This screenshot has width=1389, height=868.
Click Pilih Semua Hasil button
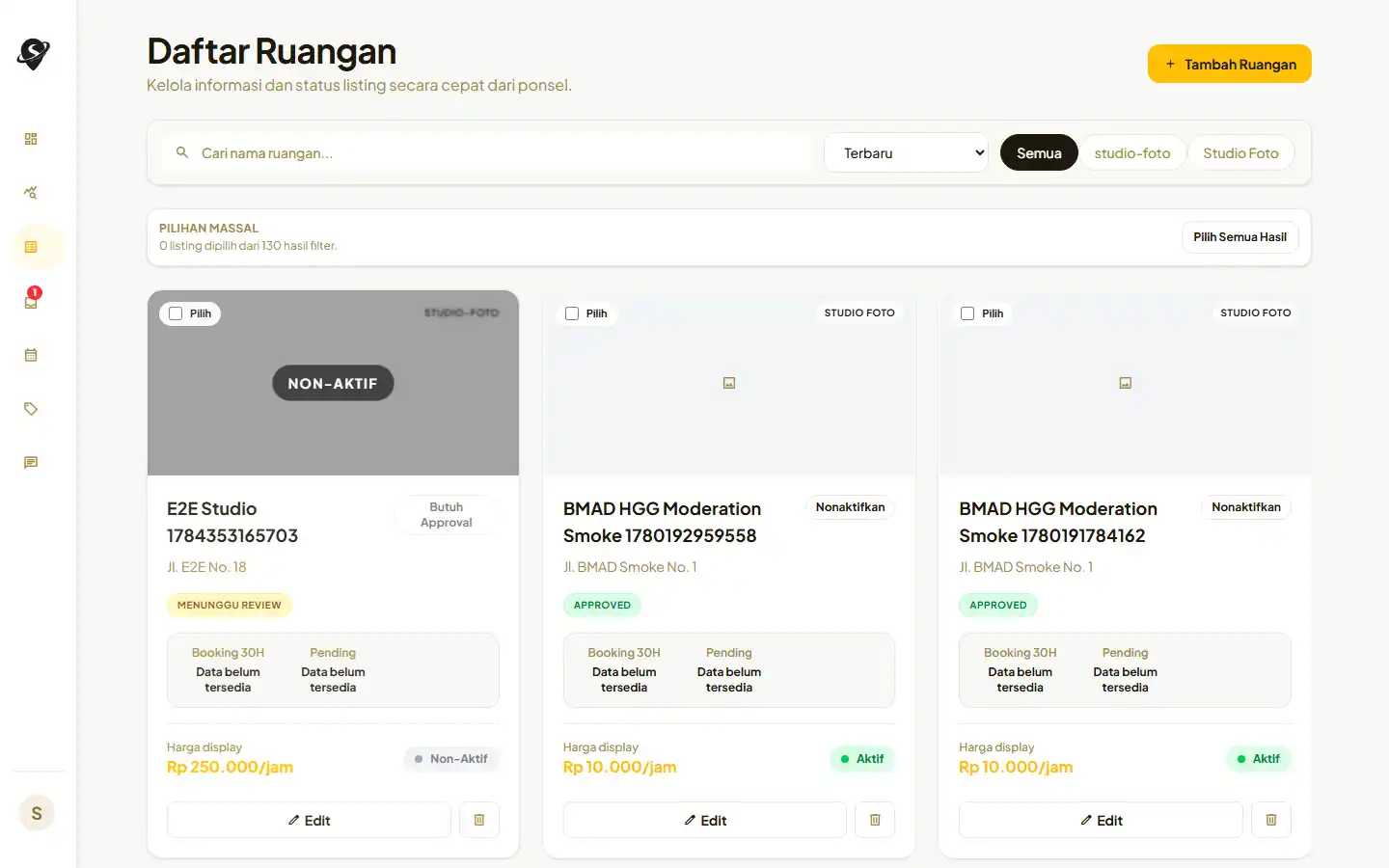click(x=1240, y=237)
